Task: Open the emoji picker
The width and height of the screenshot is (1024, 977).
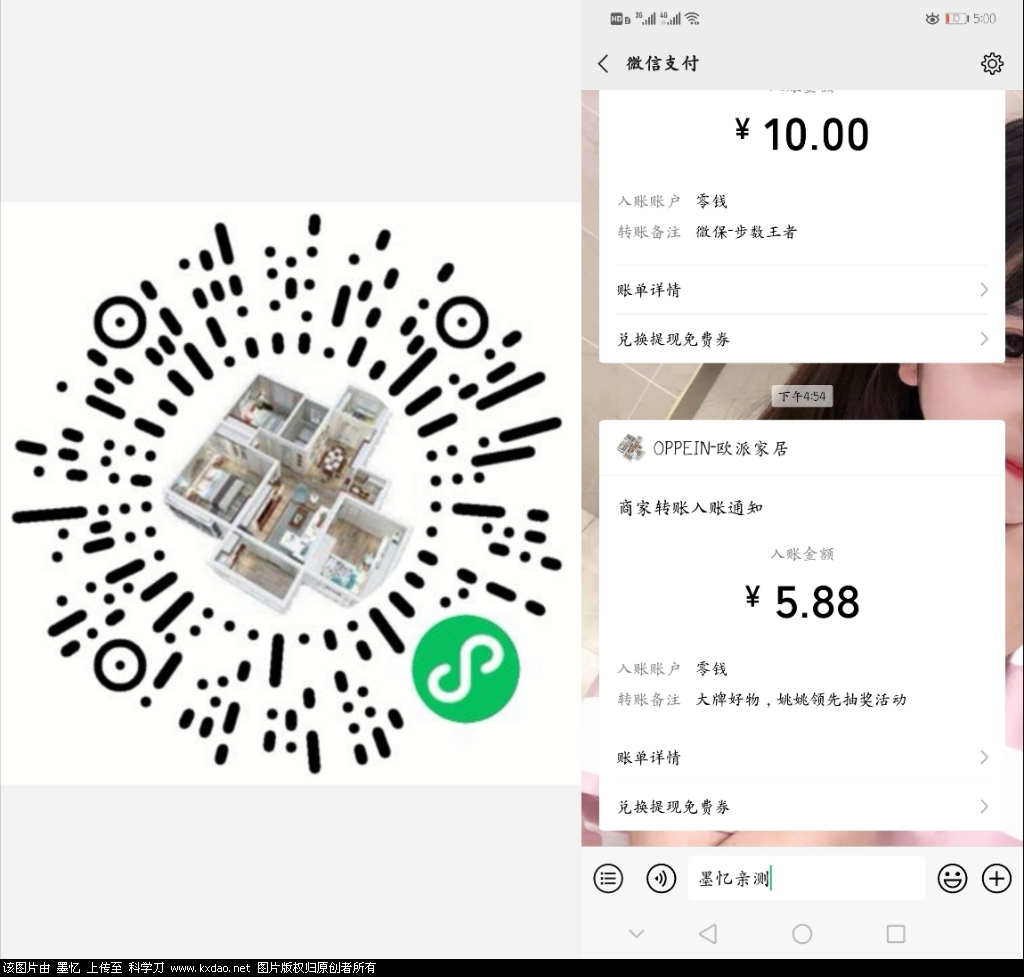Action: pos(952,878)
